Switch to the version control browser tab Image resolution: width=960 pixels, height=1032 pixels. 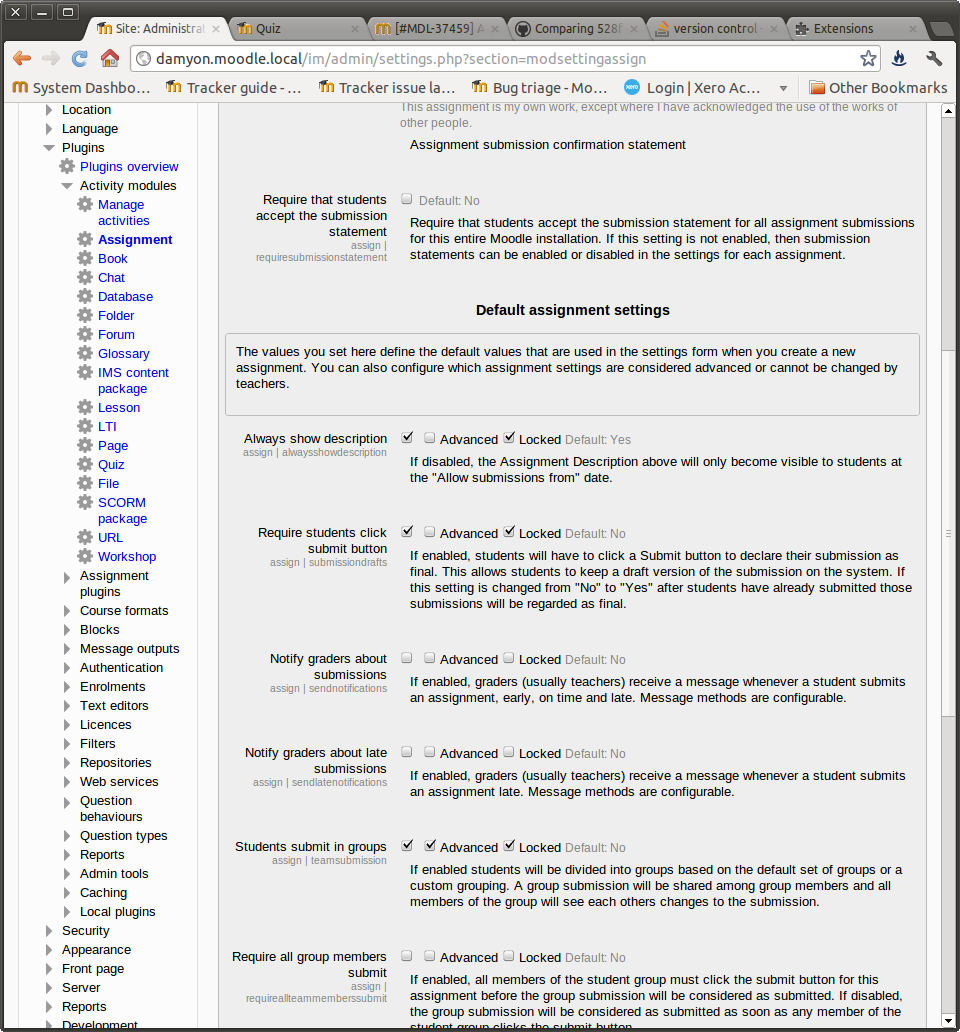coord(716,28)
